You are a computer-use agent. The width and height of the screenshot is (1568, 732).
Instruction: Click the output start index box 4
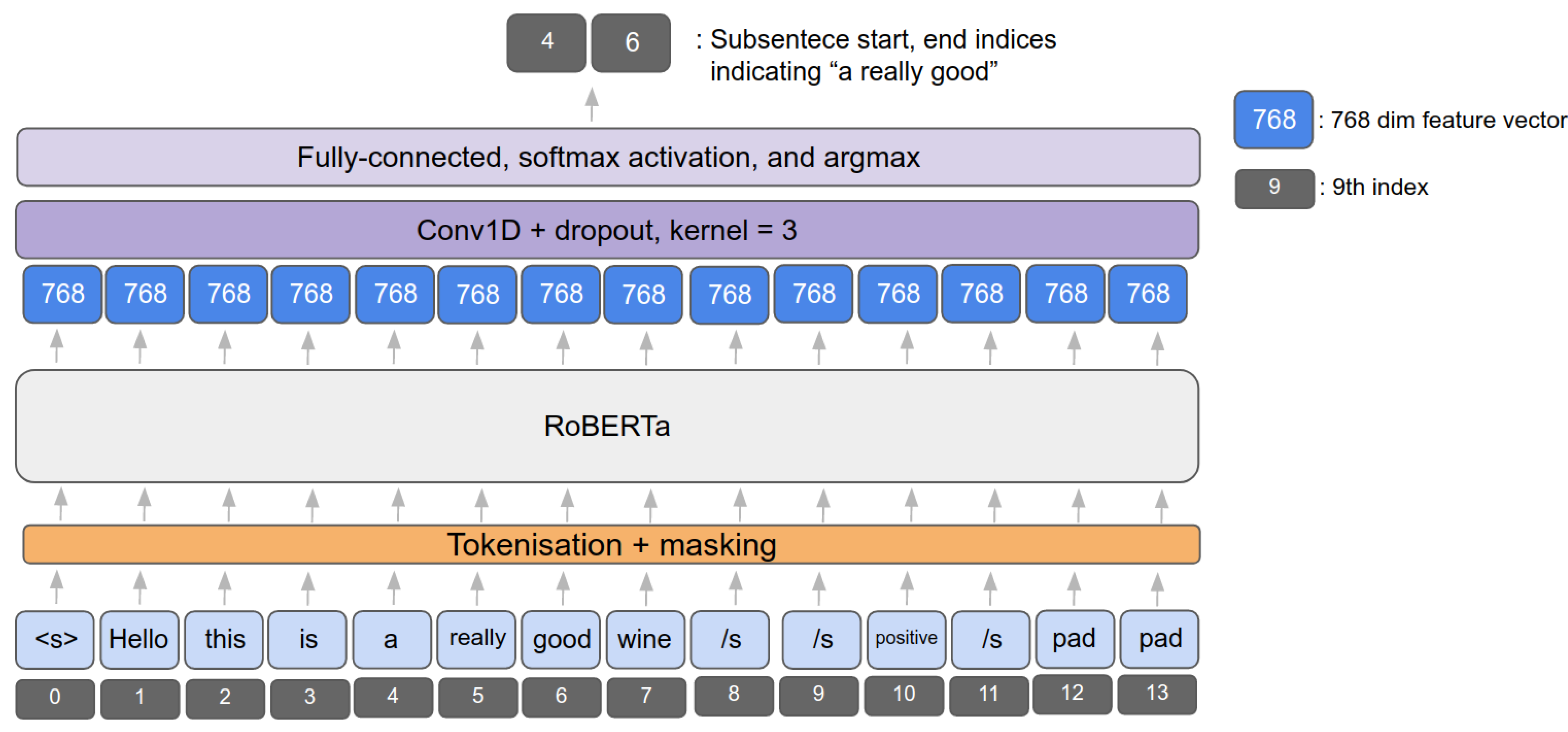[x=546, y=42]
